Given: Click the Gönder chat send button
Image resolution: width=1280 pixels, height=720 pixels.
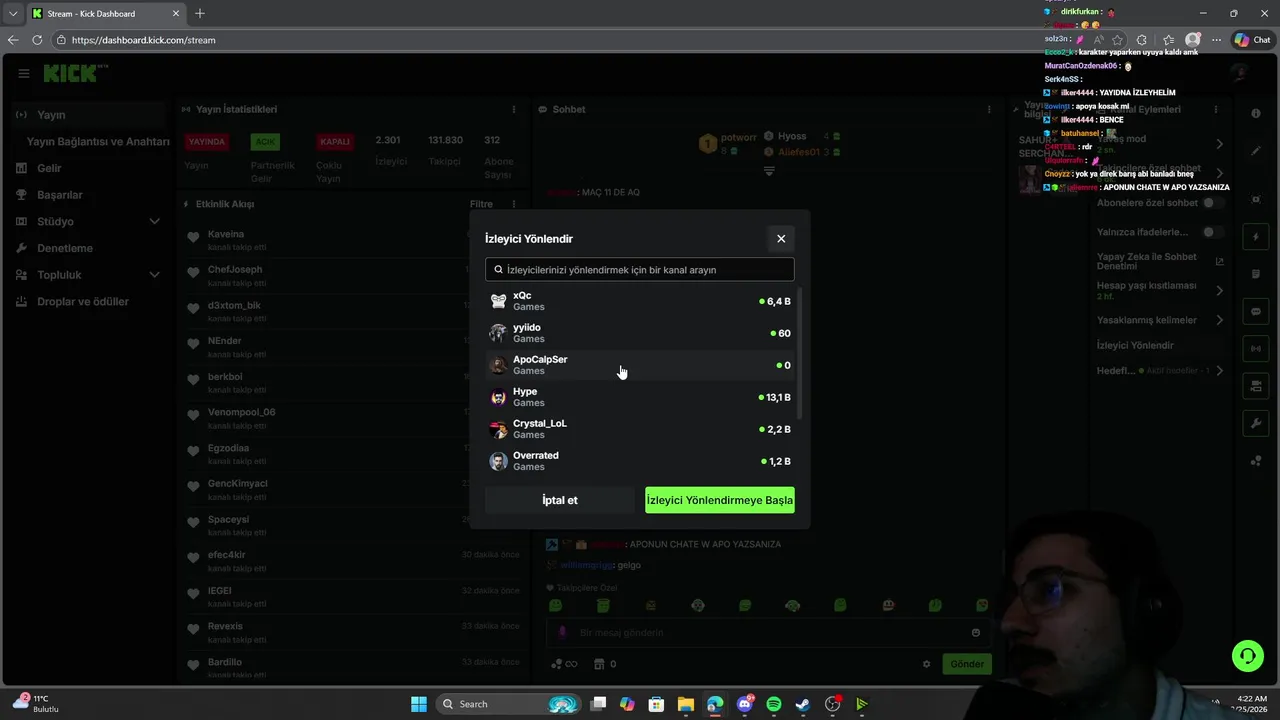Looking at the screenshot, I should (967, 664).
